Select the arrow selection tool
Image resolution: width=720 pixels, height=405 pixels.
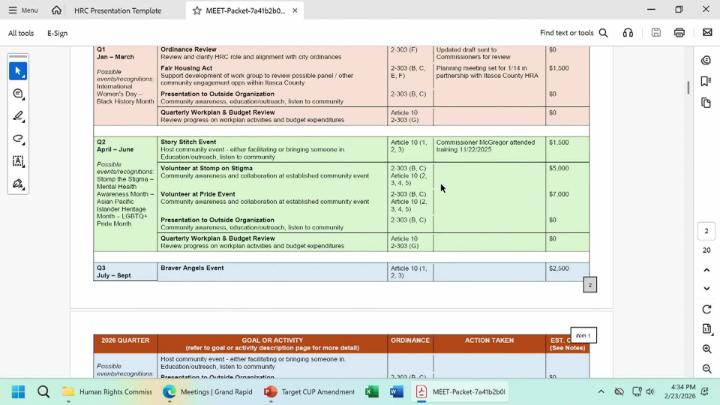tap(18, 72)
